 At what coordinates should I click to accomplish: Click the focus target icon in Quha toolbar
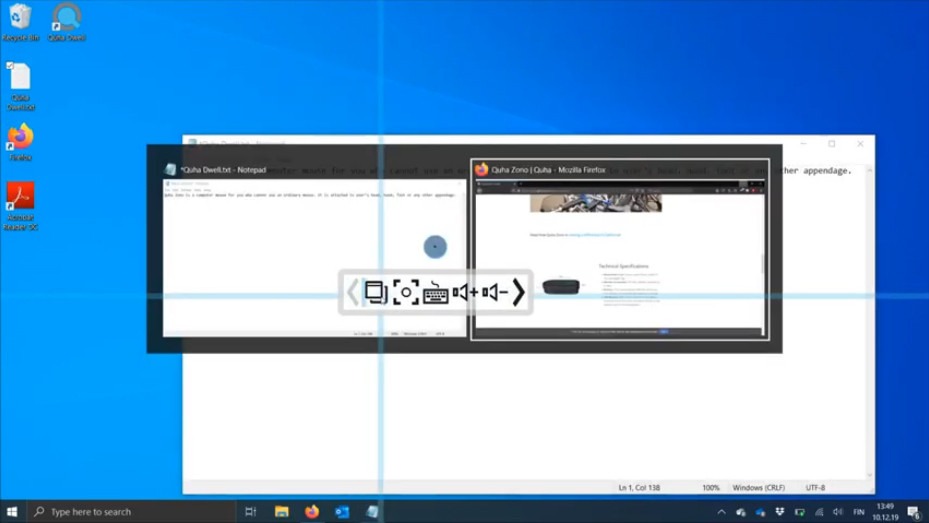coord(406,292)
